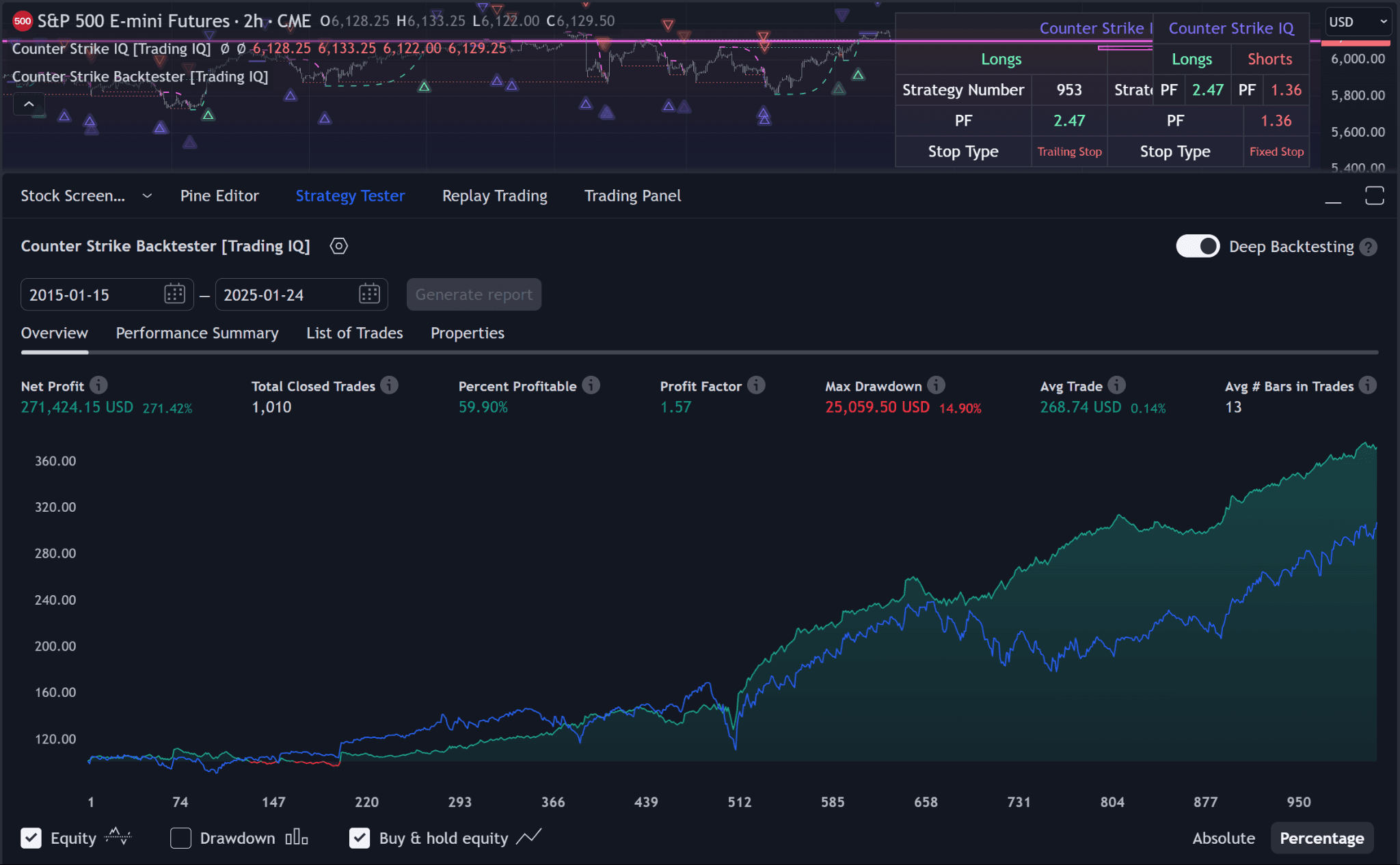This screenshot has height=865, width=1400.
Task: Collapse indicator legend arrow on chart
Action: (x=29, y=105)
